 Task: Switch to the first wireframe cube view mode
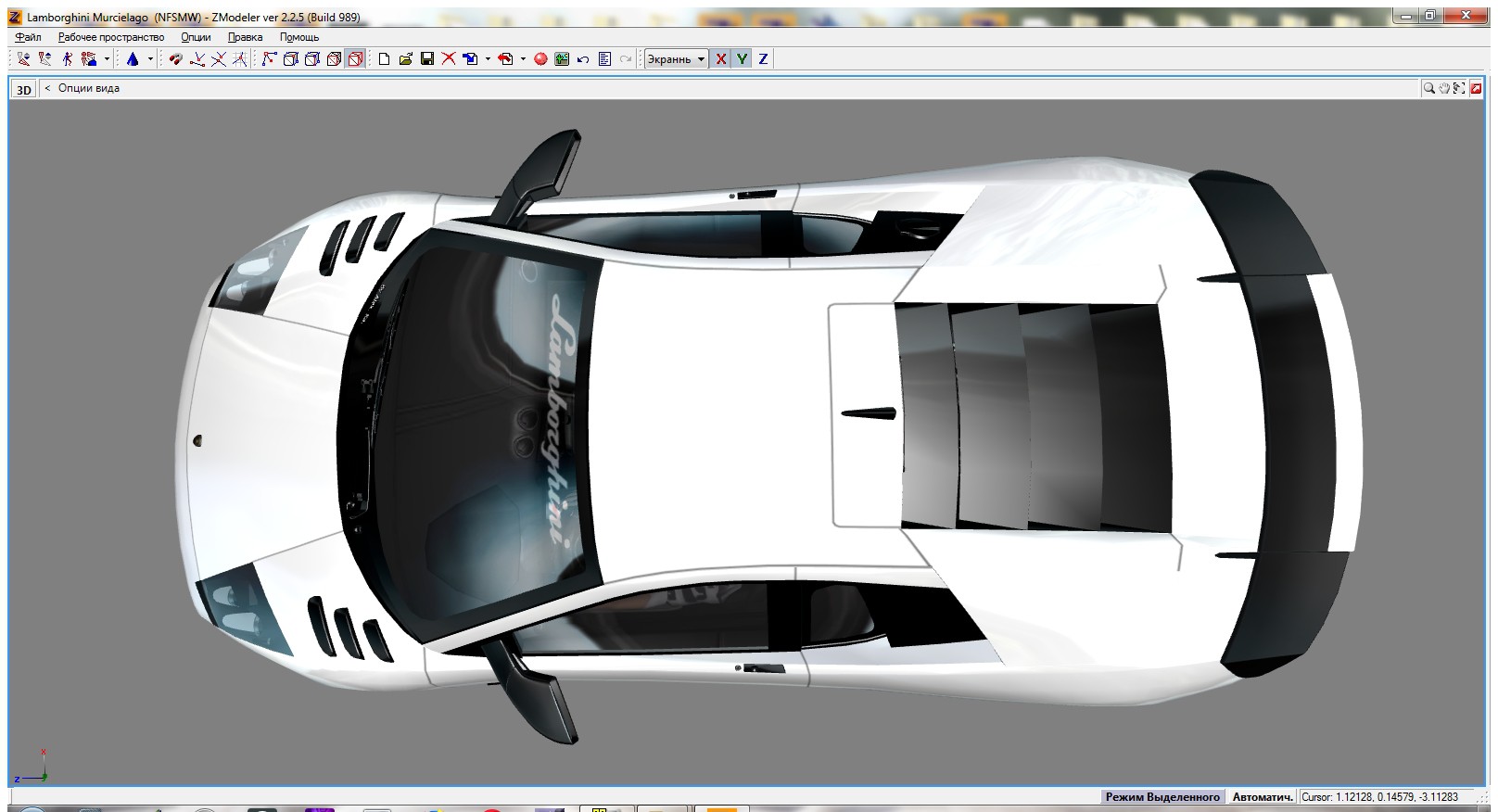click(x=290, y=59)
